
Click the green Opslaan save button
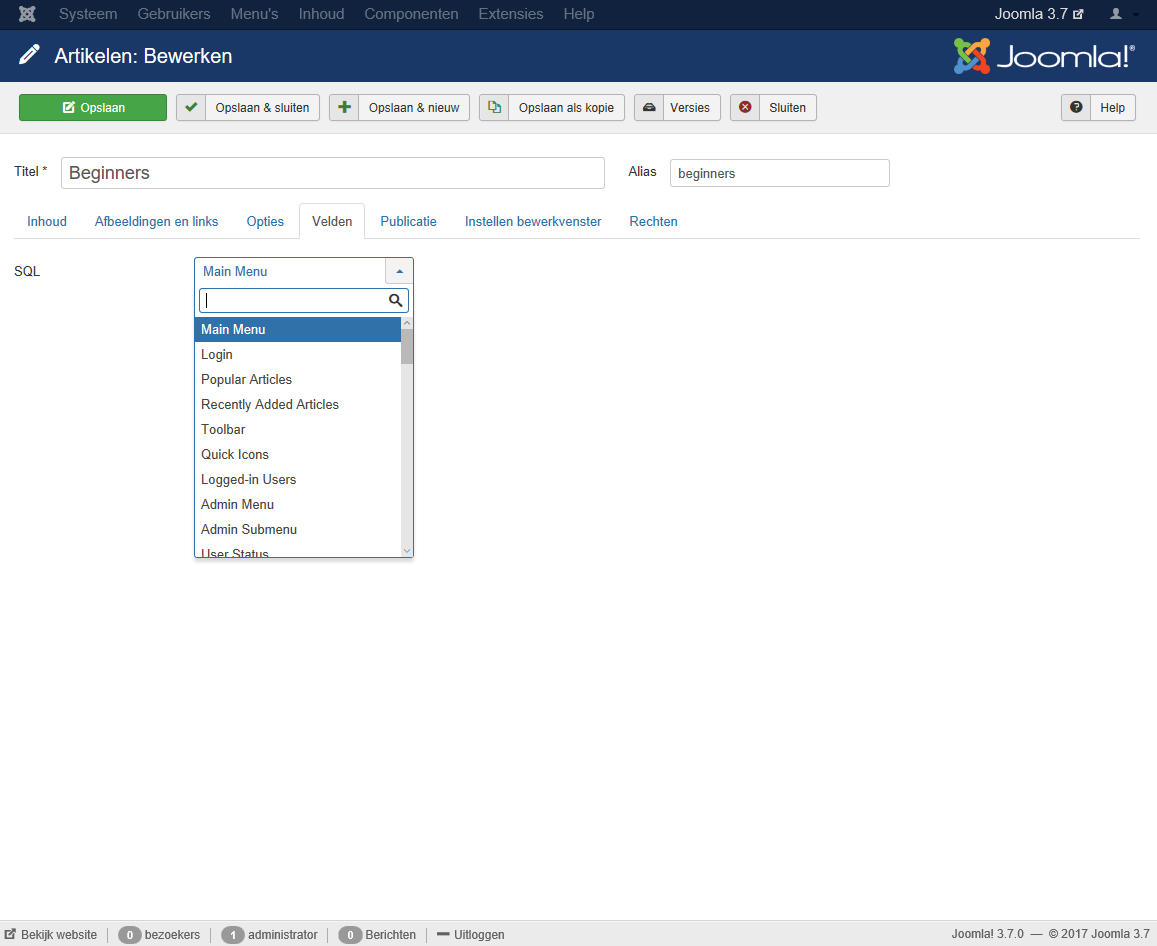tap(93, 108)
